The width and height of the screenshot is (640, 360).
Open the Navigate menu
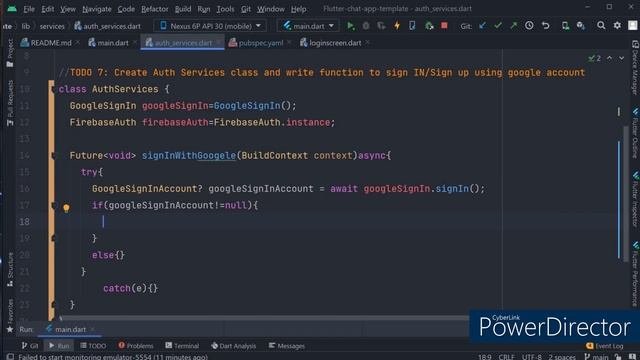[97, 9]
